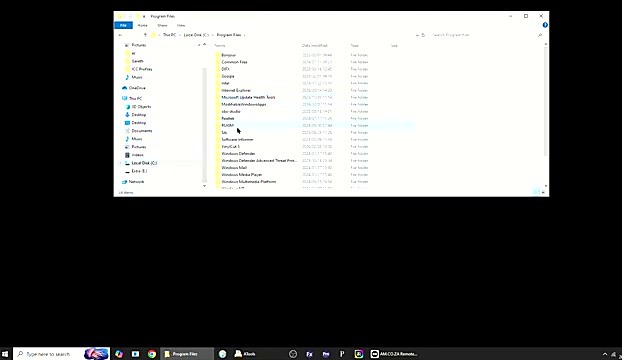This screenshot has width=622, height=360.
Task: Select the Bonjour folder
Action: tap(228, 55)
